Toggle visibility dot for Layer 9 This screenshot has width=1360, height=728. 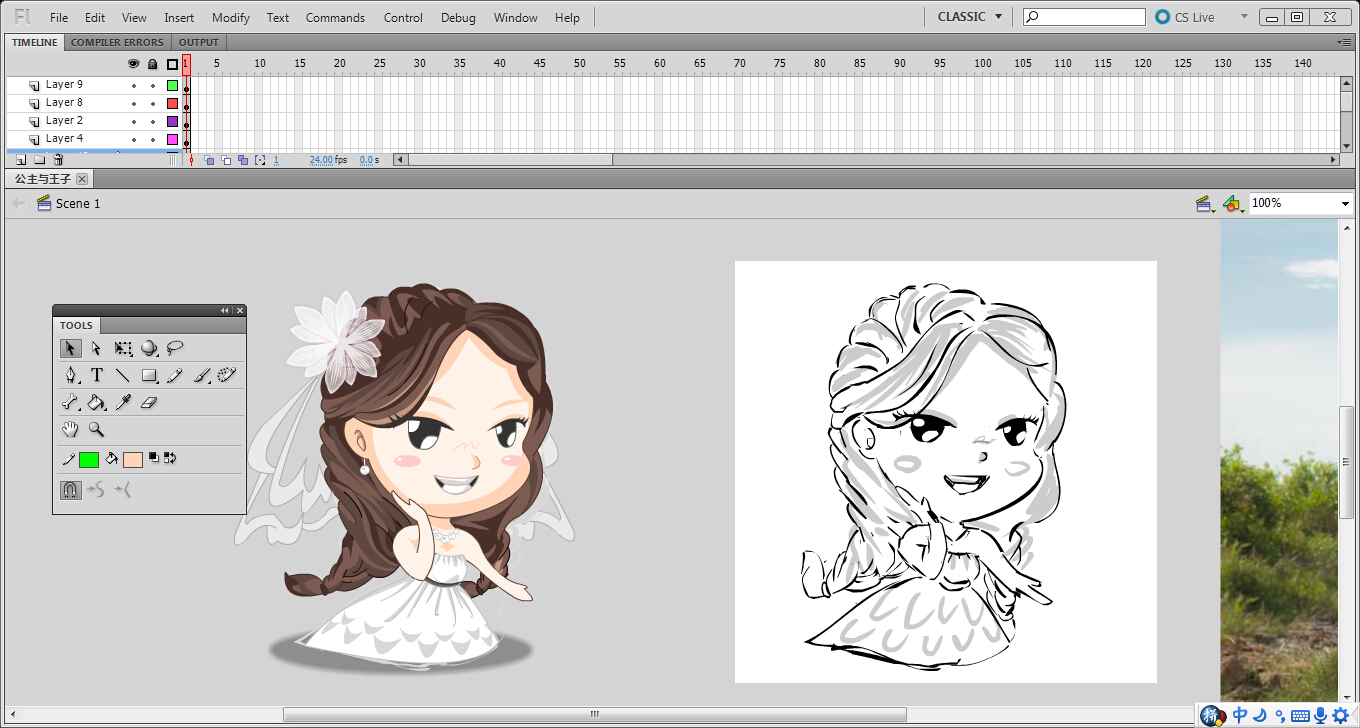134,85
